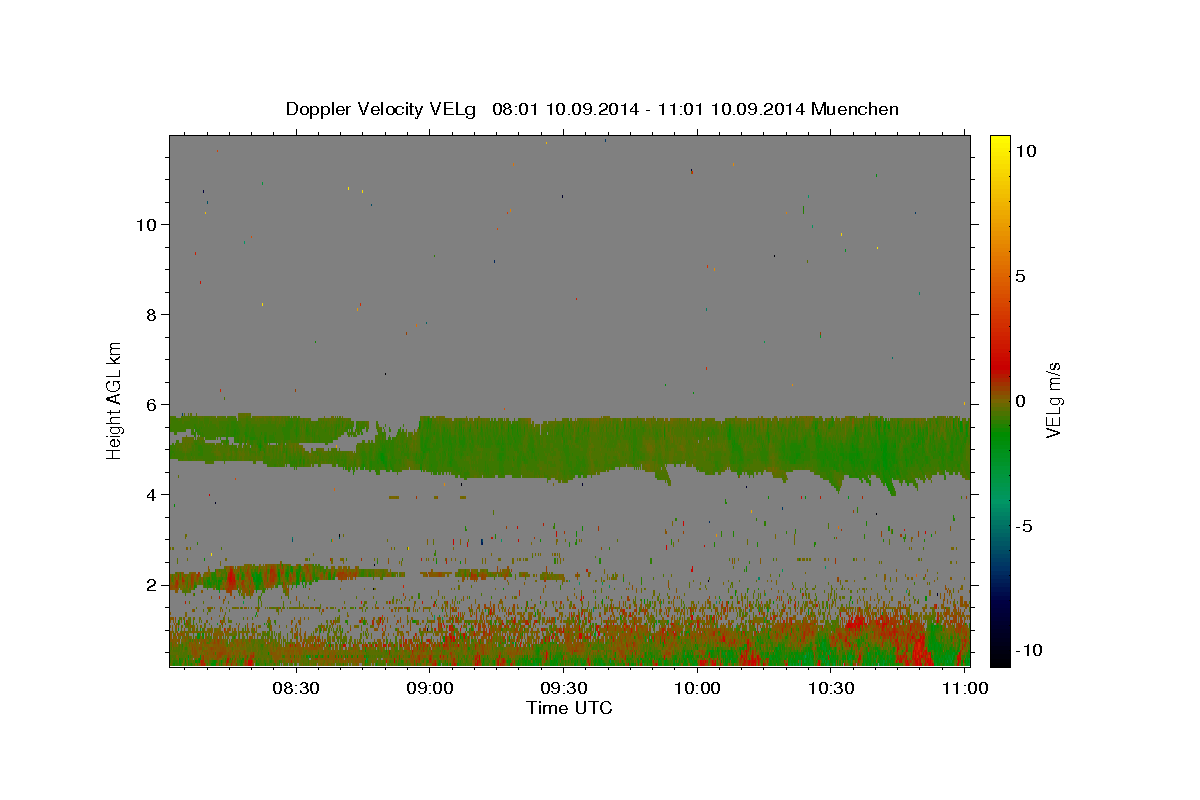
Task: Click the height tick label 2
Action: click(x=151, y=584)
